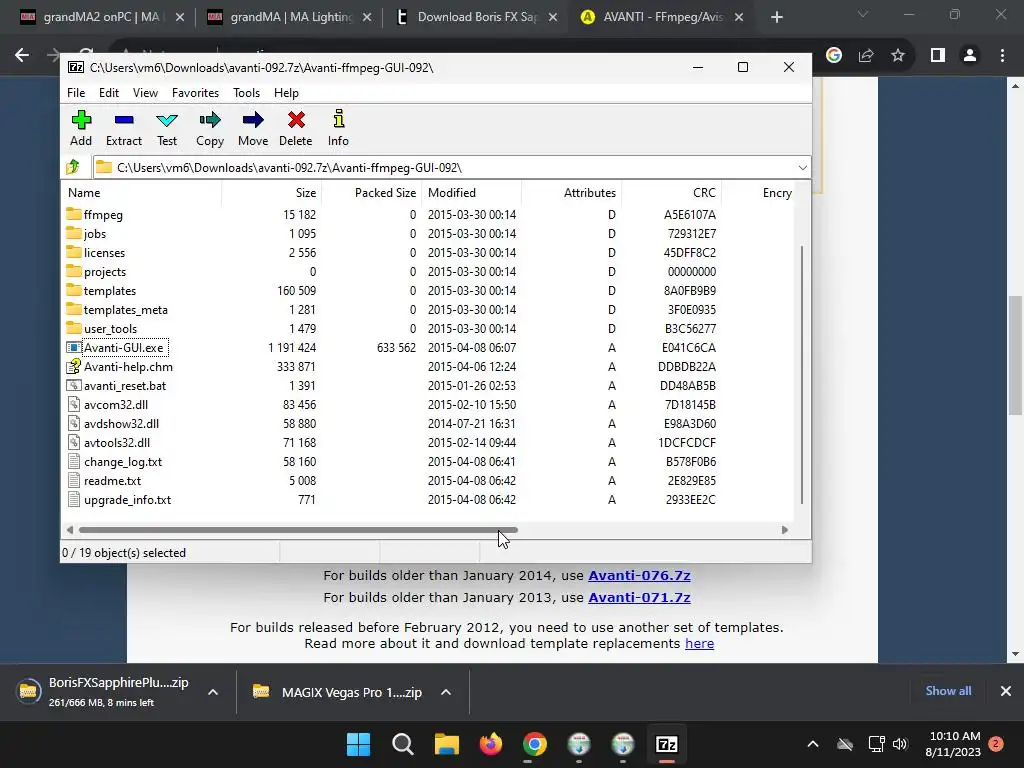Image resolution: width=1024 pixels, height=768 pixels.
Task: Switch to grandMA2 onPC browser tab
Action: click(101, 17)
